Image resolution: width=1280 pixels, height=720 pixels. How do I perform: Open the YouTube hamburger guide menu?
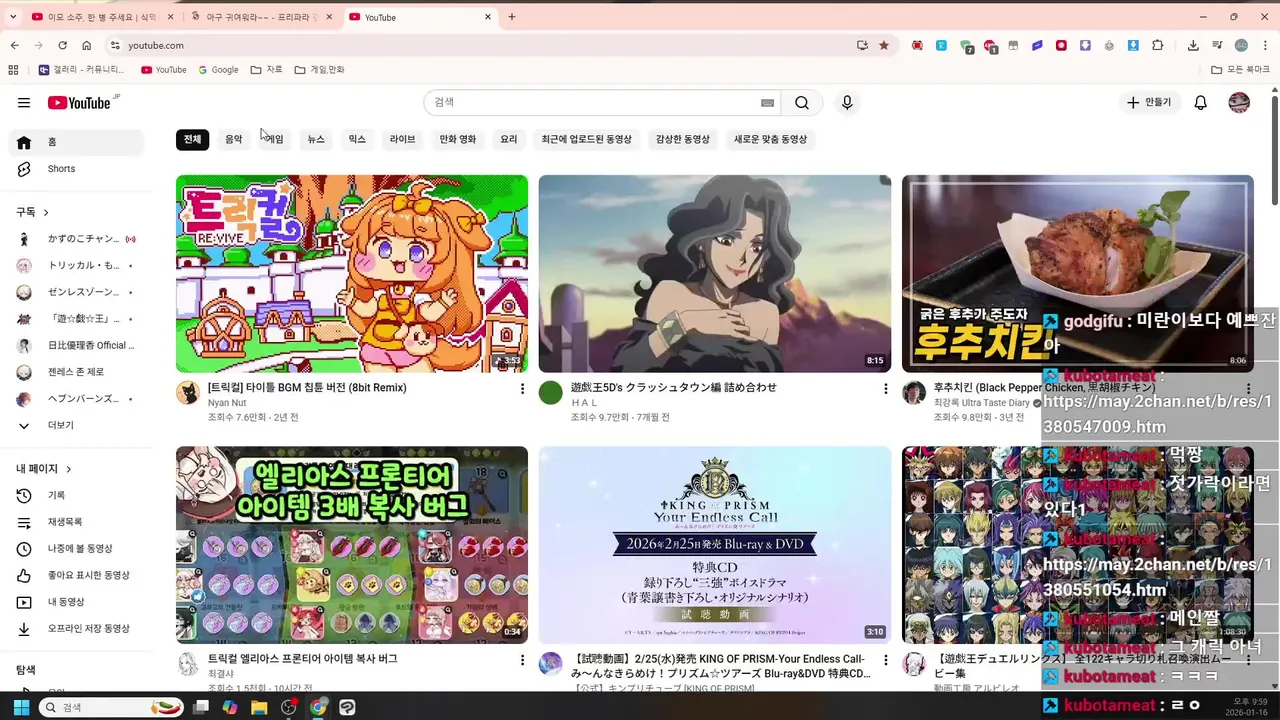[24, 103]
